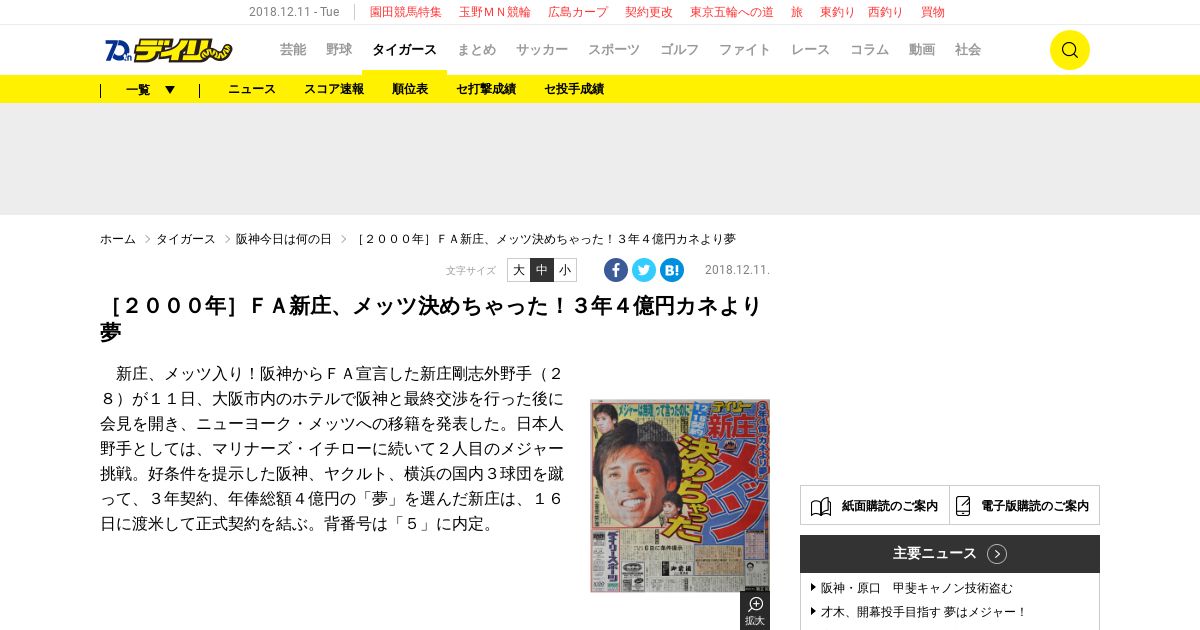This screenshot has width=1200, height=630.
Task: Open the スポーツ section tab
Action: coord(614,50)
